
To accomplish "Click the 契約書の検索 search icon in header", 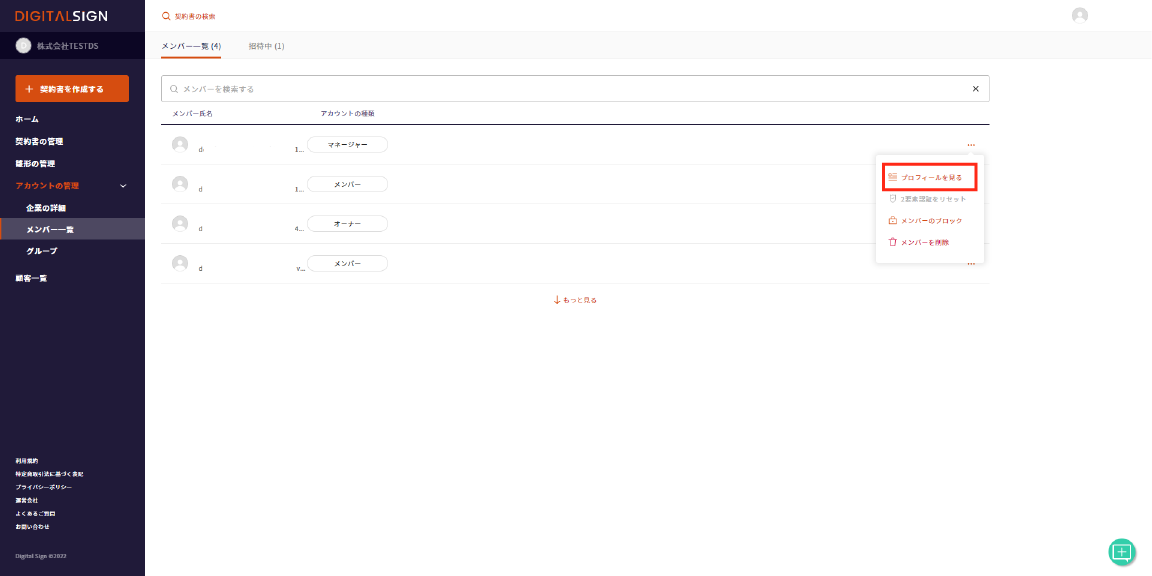I will pos(166,16).
